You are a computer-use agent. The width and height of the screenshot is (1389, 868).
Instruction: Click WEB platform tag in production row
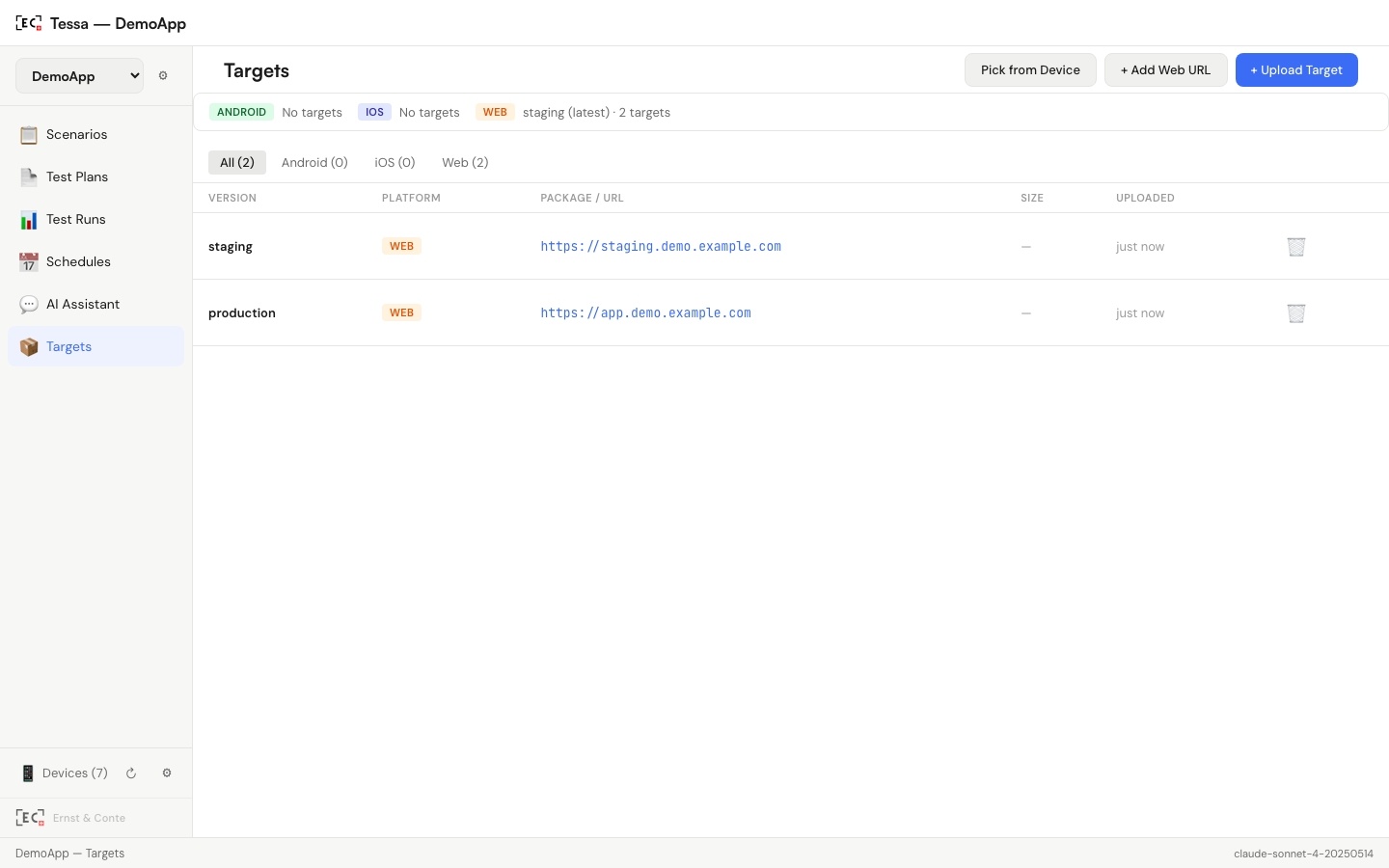[x=401, y=312]
